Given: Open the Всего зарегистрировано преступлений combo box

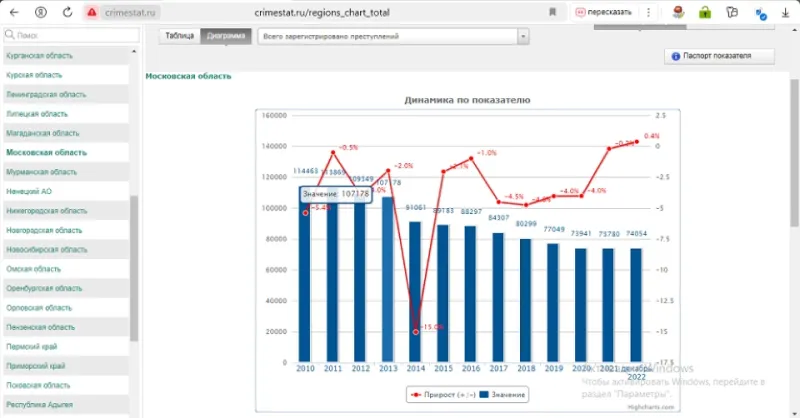Looking at the screenshot, I should coord(393,36).
